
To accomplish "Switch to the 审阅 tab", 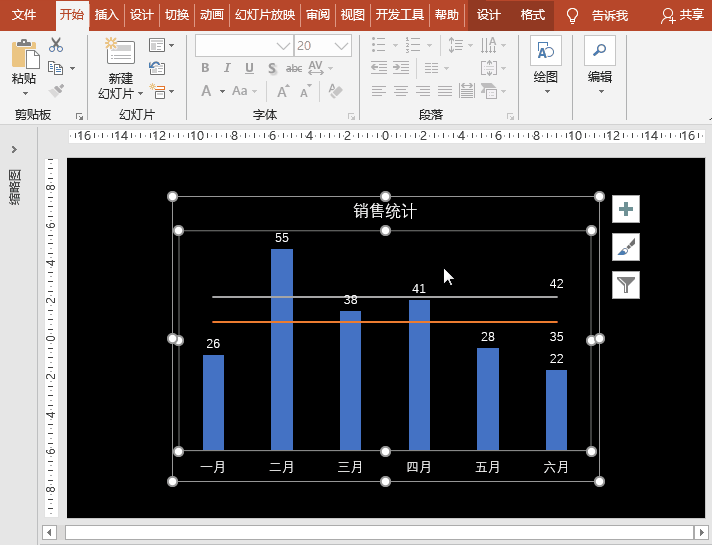I will point(318,15).
